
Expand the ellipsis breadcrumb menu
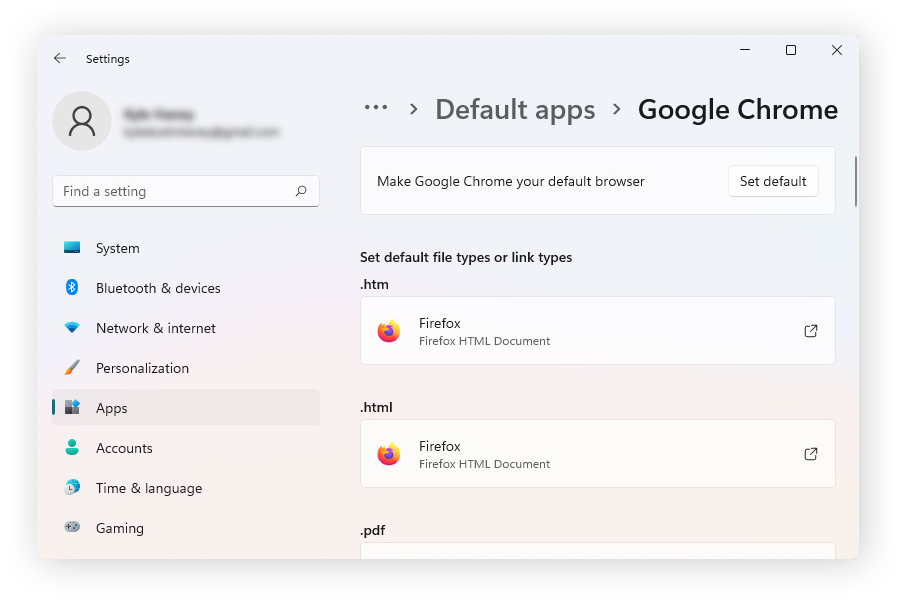click(375, 109)
